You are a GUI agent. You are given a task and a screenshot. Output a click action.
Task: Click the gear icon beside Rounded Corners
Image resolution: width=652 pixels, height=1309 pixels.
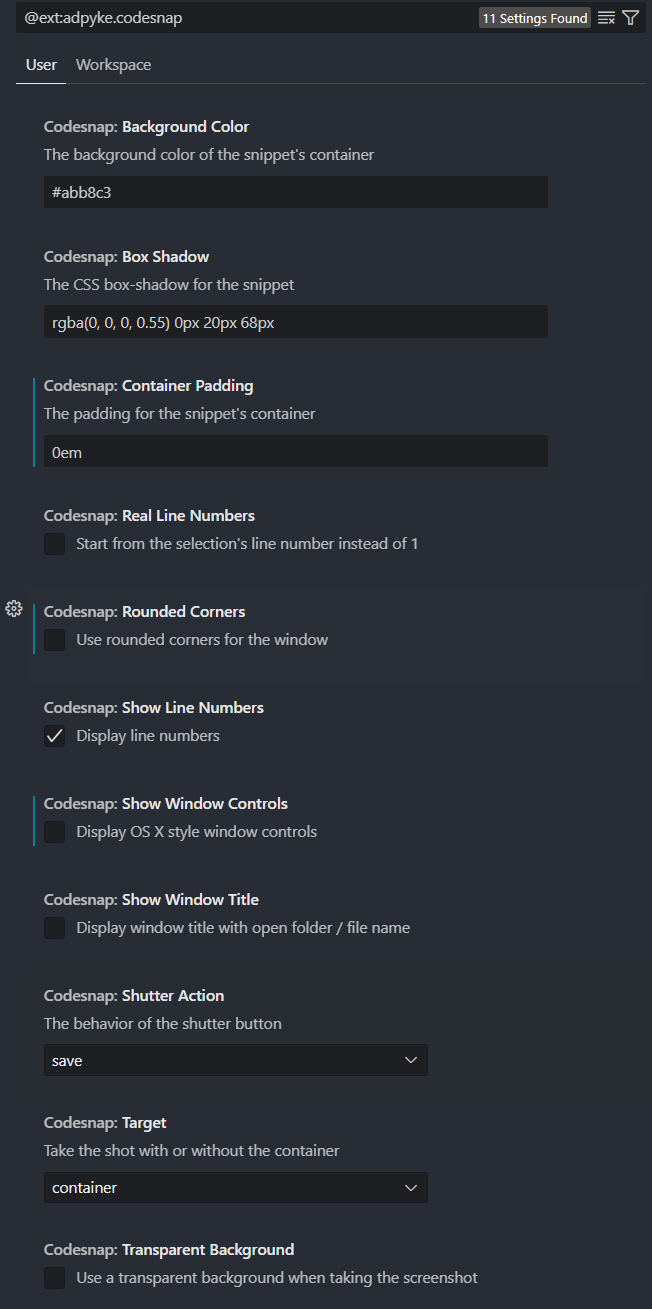coord(14,608)
